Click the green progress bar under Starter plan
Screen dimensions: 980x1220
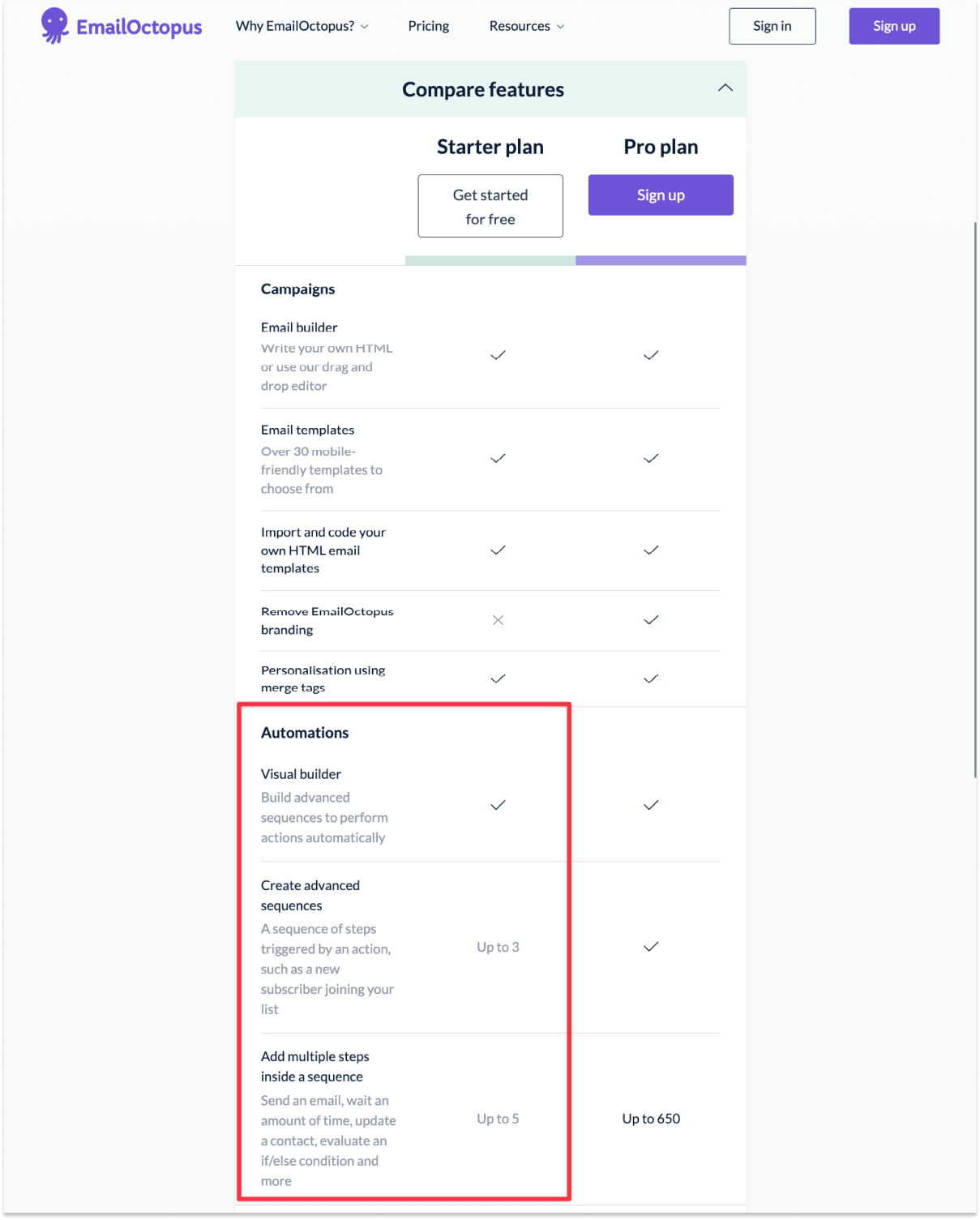point(490,259)
